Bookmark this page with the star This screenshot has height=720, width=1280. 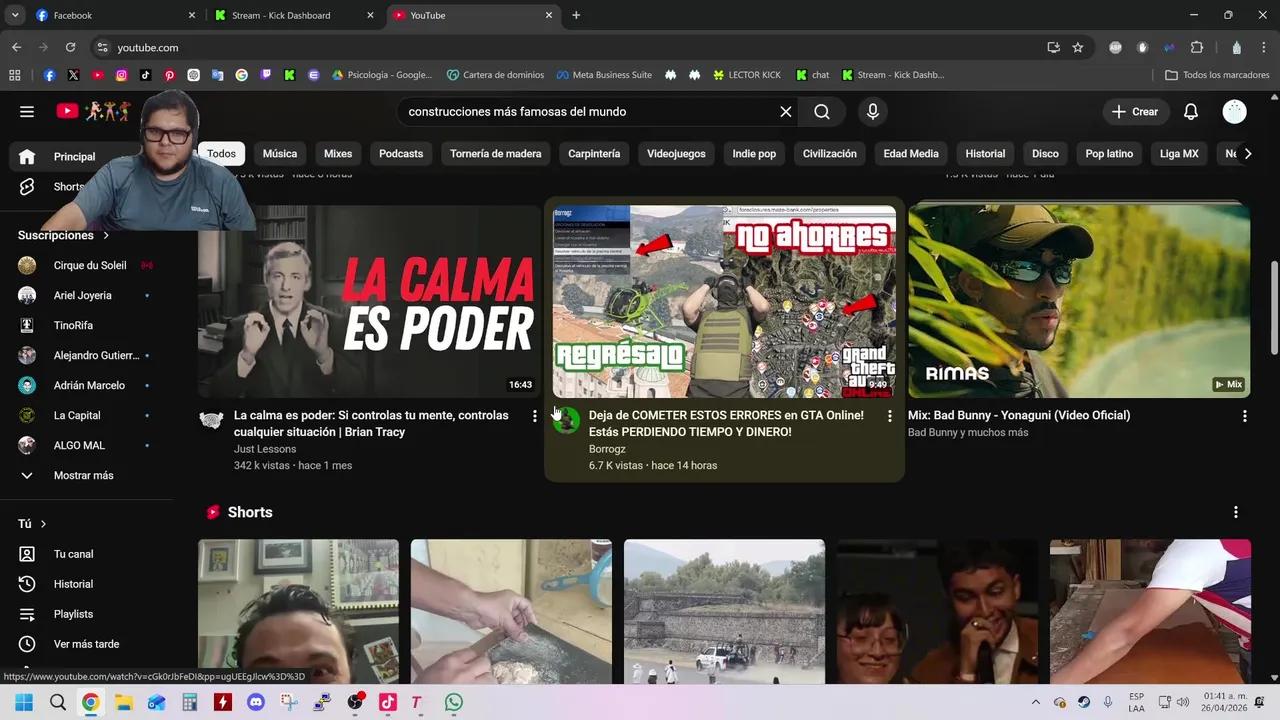pos(1078,47)
